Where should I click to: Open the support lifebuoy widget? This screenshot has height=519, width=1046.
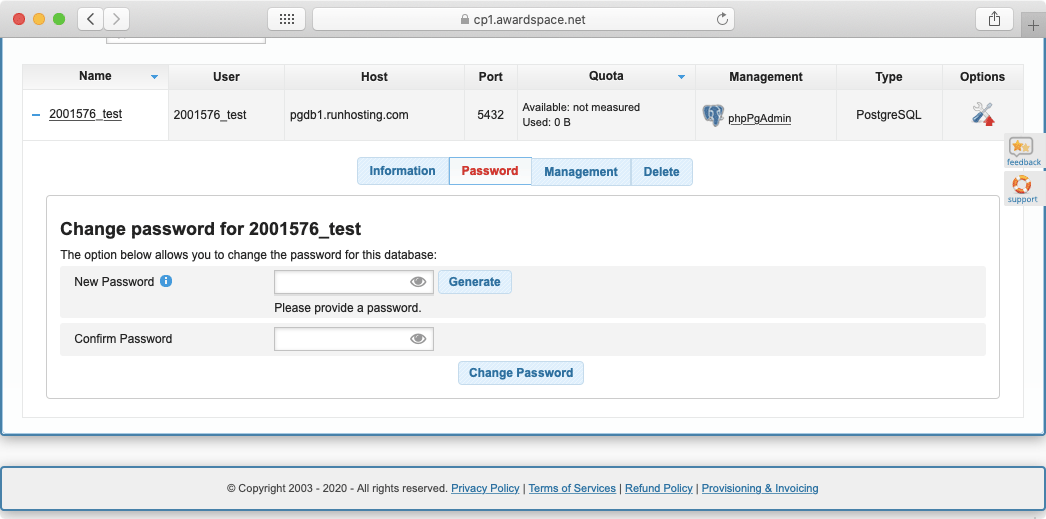(1022, 189)
